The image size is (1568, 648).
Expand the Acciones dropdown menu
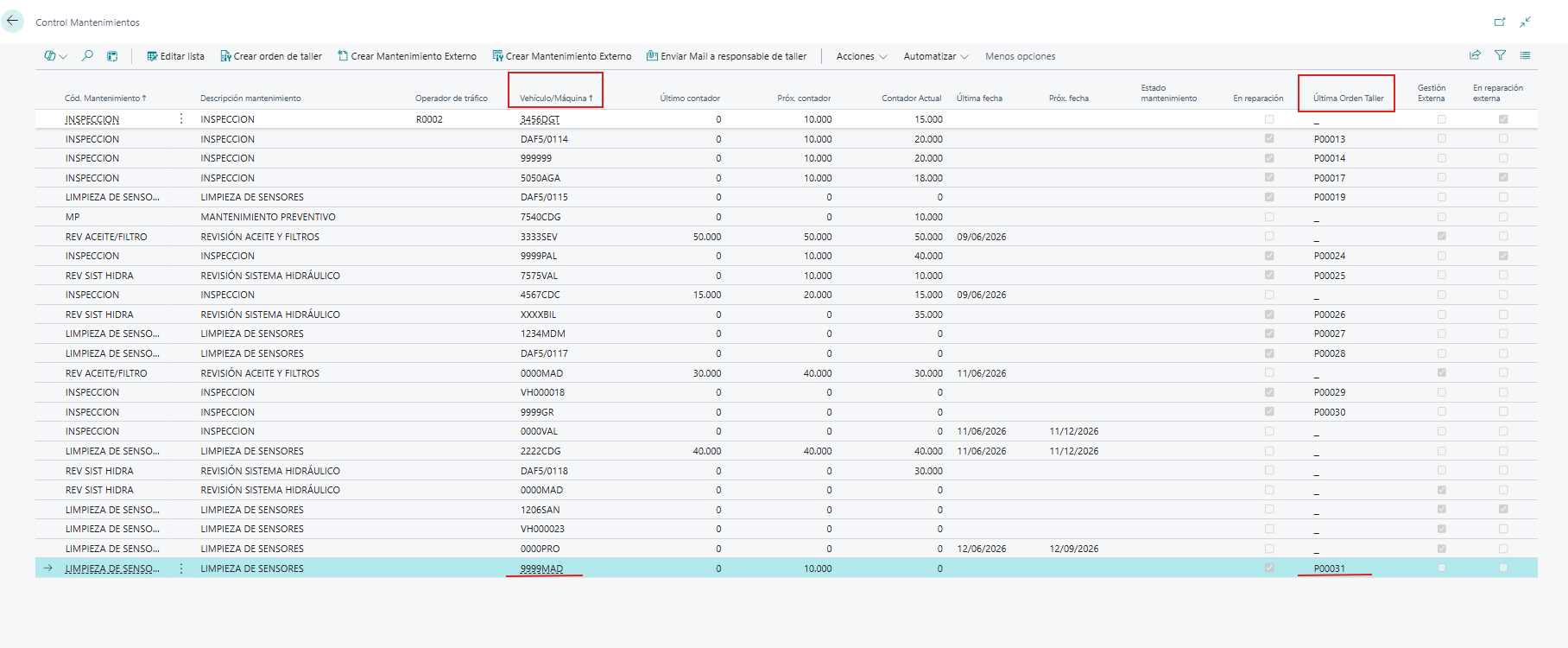(x=861, y=56)
